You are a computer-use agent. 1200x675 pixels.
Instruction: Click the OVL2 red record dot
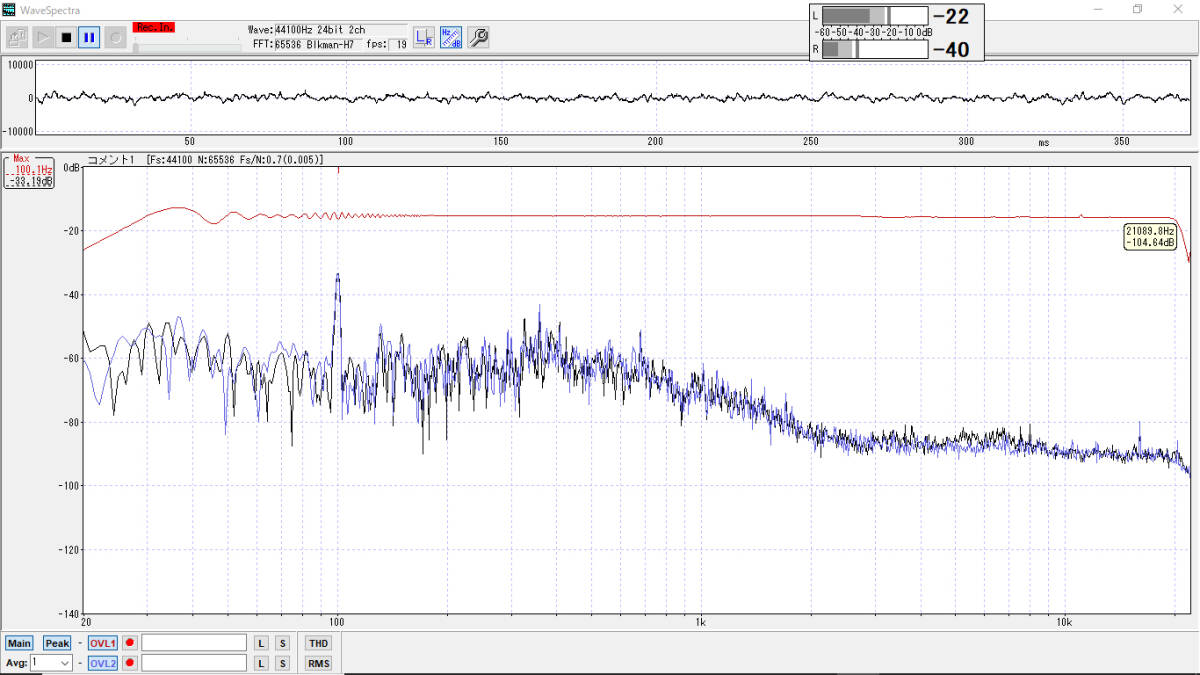[130, 663]
